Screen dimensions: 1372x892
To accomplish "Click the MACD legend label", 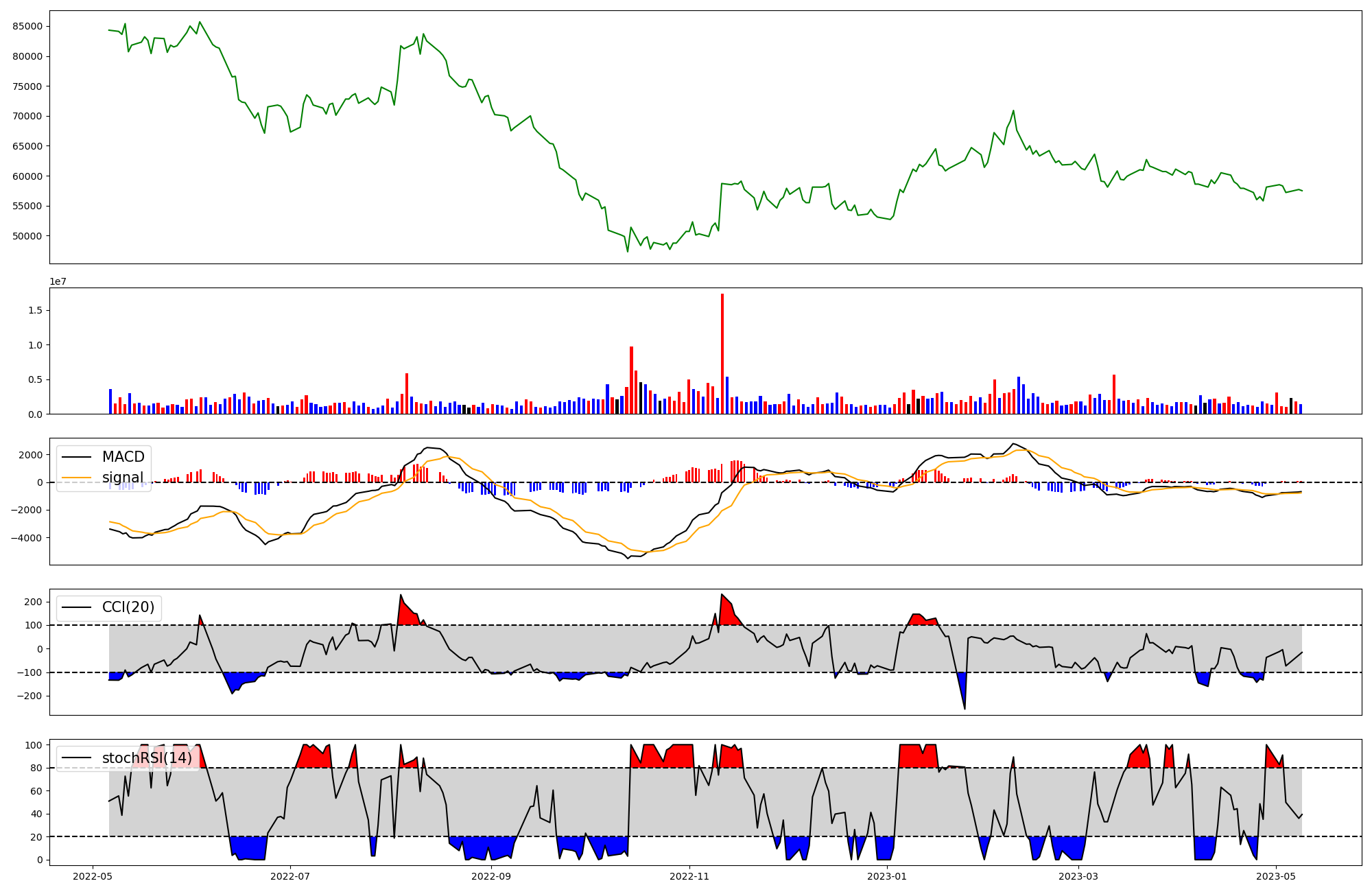I will click(123, 457).
